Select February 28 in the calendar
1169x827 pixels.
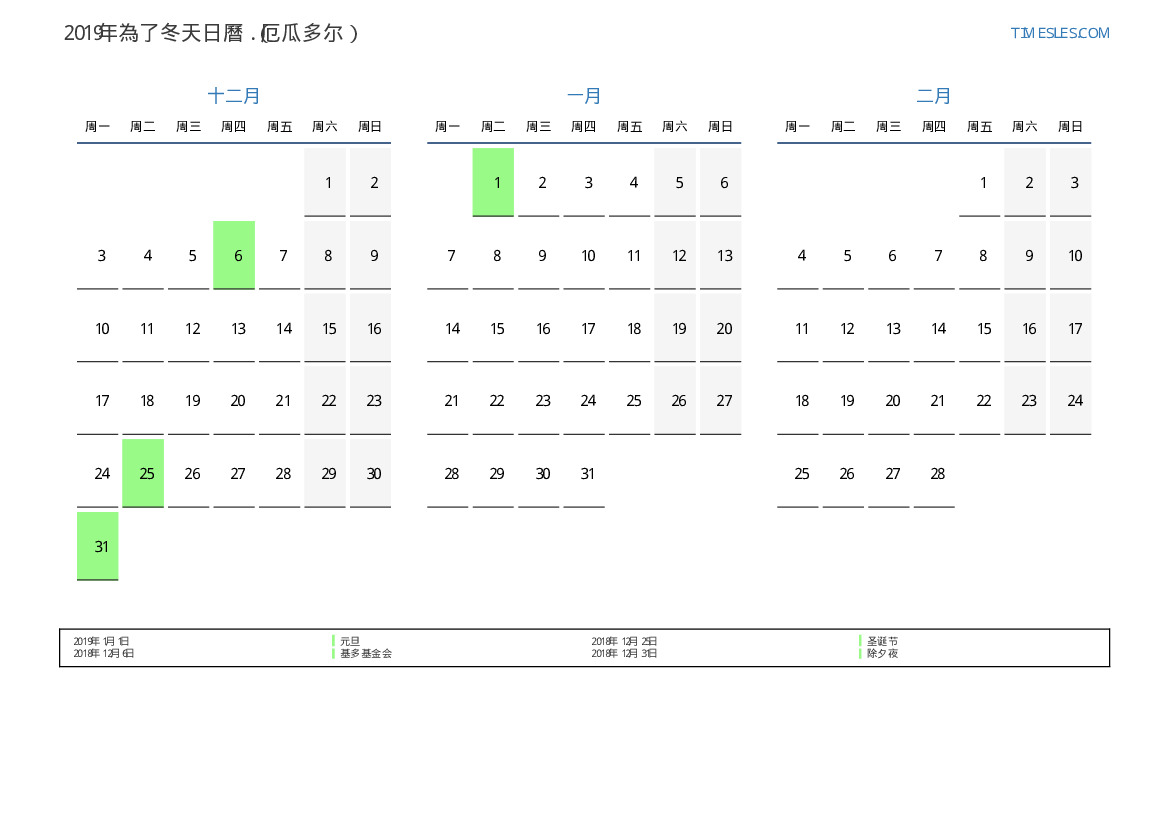point(938,473)
